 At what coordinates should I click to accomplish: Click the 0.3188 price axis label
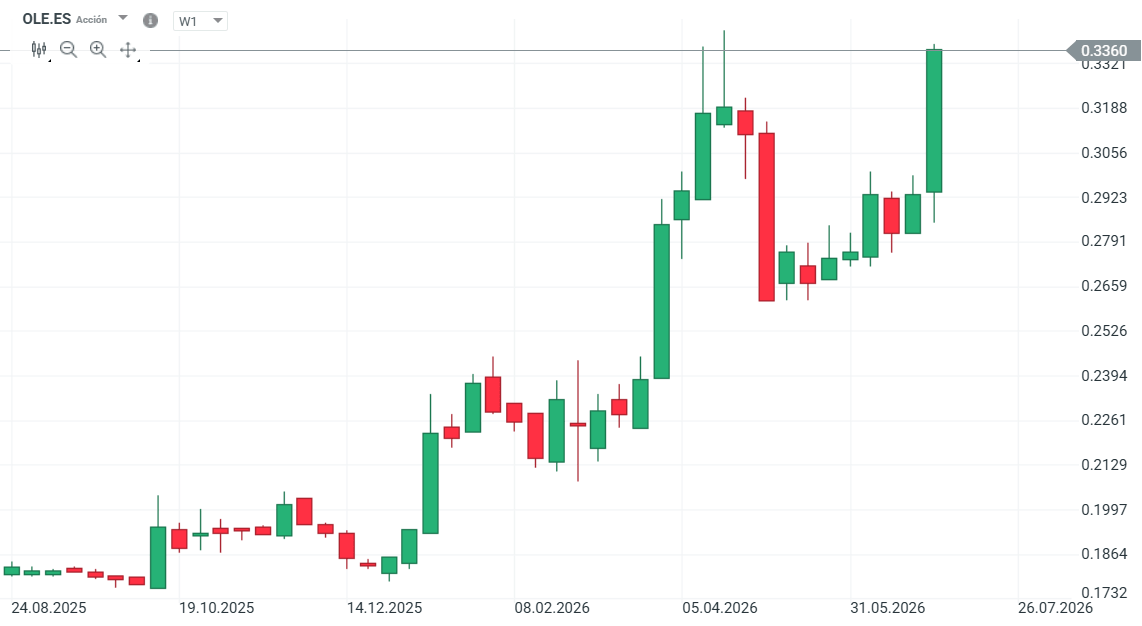click(x=1104, y=108)
